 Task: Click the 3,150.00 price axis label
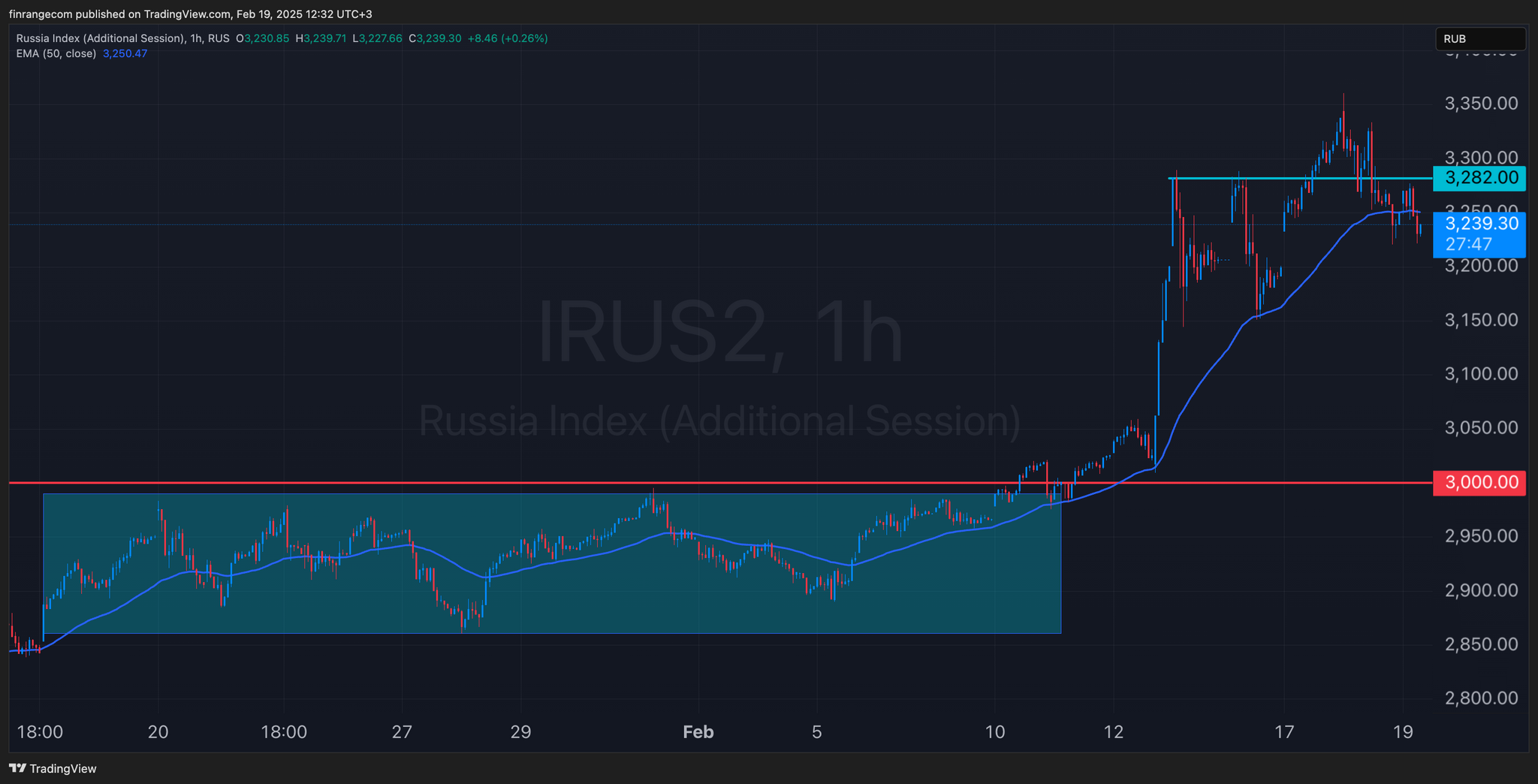(1481, 320)
